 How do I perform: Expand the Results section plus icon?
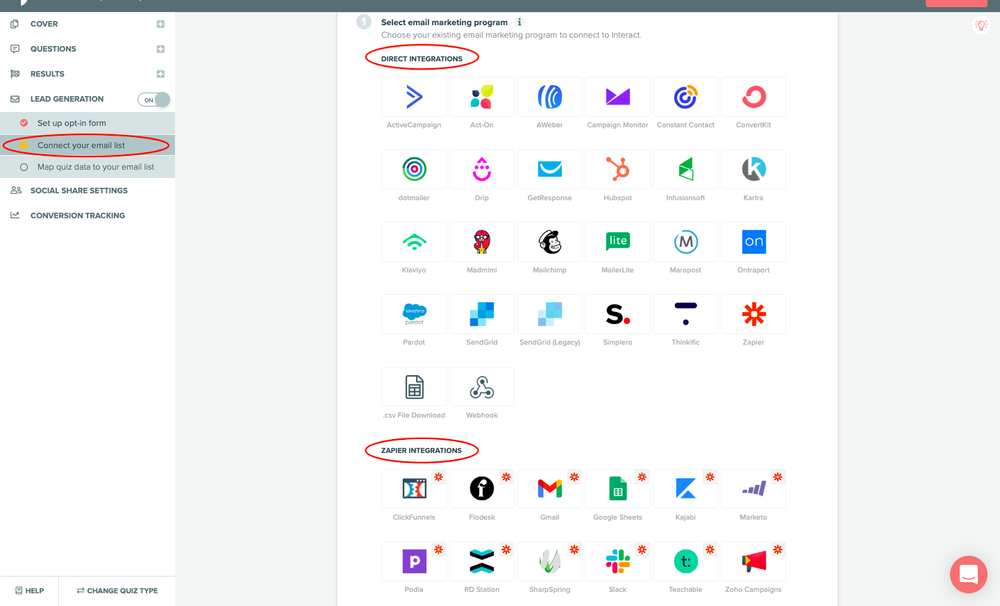(161, 74)
